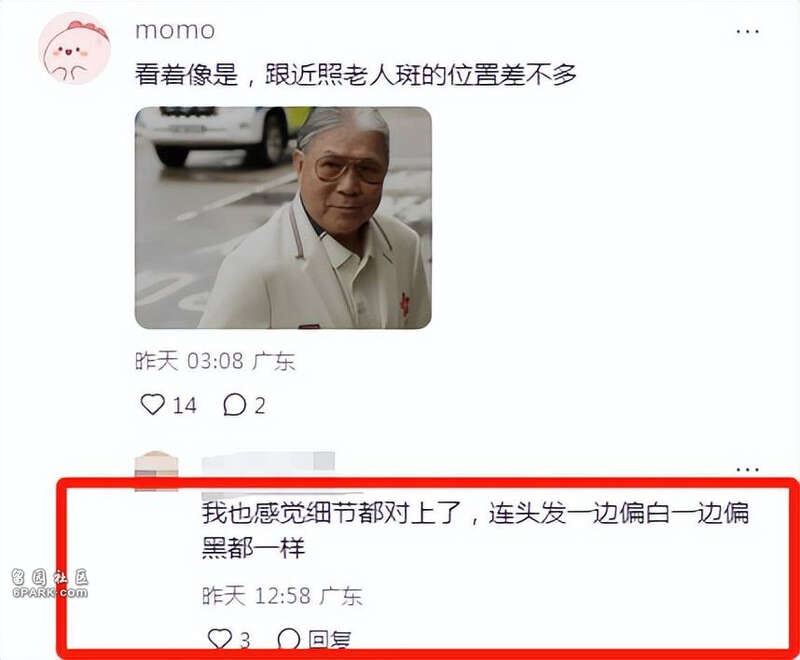The image size is (800, 660).
Task: Click the reply like count 3
Action: point(245,640)
